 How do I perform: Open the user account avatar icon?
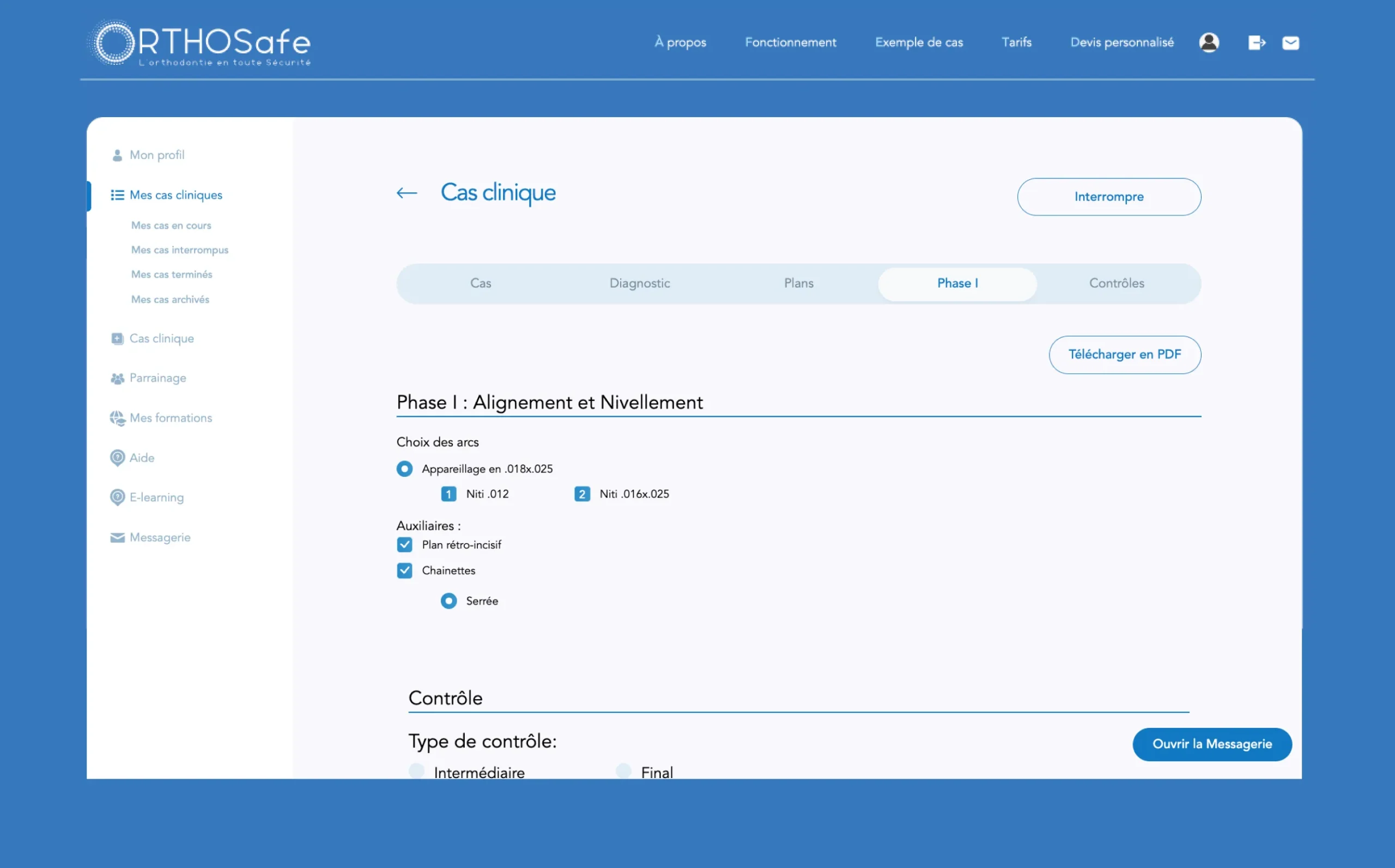(1209, 43)
